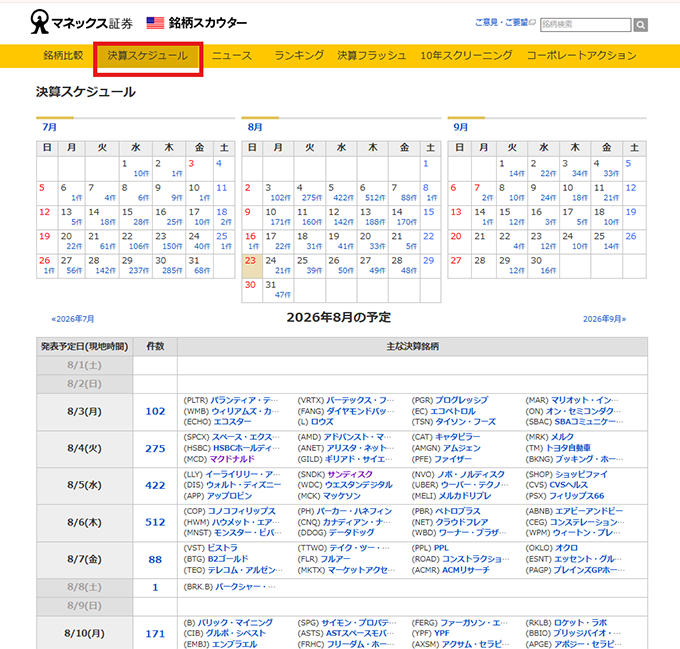The height and width of the screenshot is (649, 680).
Task: Select the 決算スケジュール tab
Action: pos(147,55)
